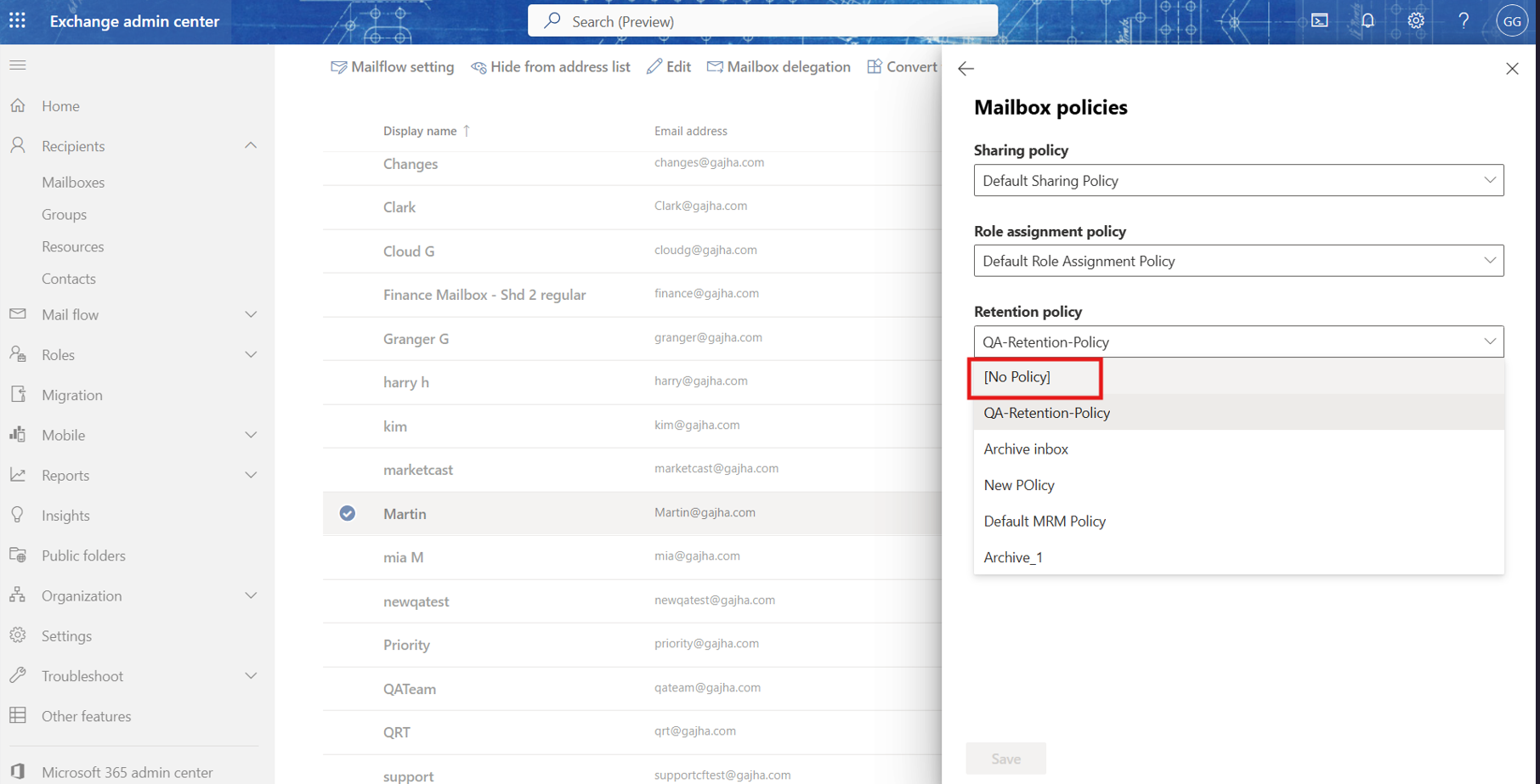Click the search magnifier icon
The height and width of the screenshot is (784, 1540).
tap(552, 20)
